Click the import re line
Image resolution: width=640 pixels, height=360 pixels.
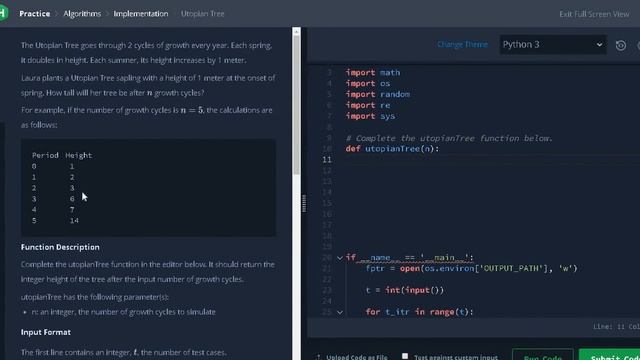click(368, 105)
